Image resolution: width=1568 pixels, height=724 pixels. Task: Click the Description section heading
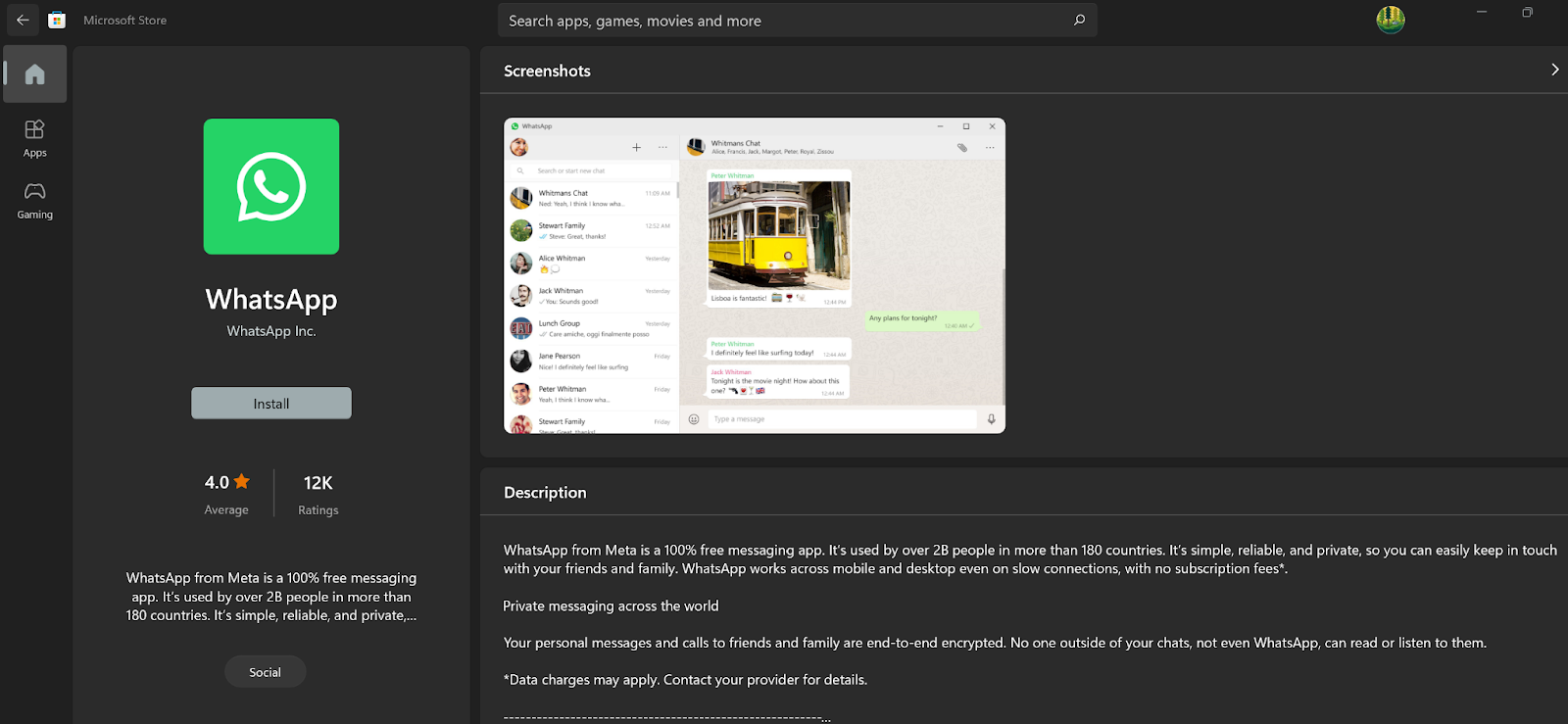tap(545, 493)
